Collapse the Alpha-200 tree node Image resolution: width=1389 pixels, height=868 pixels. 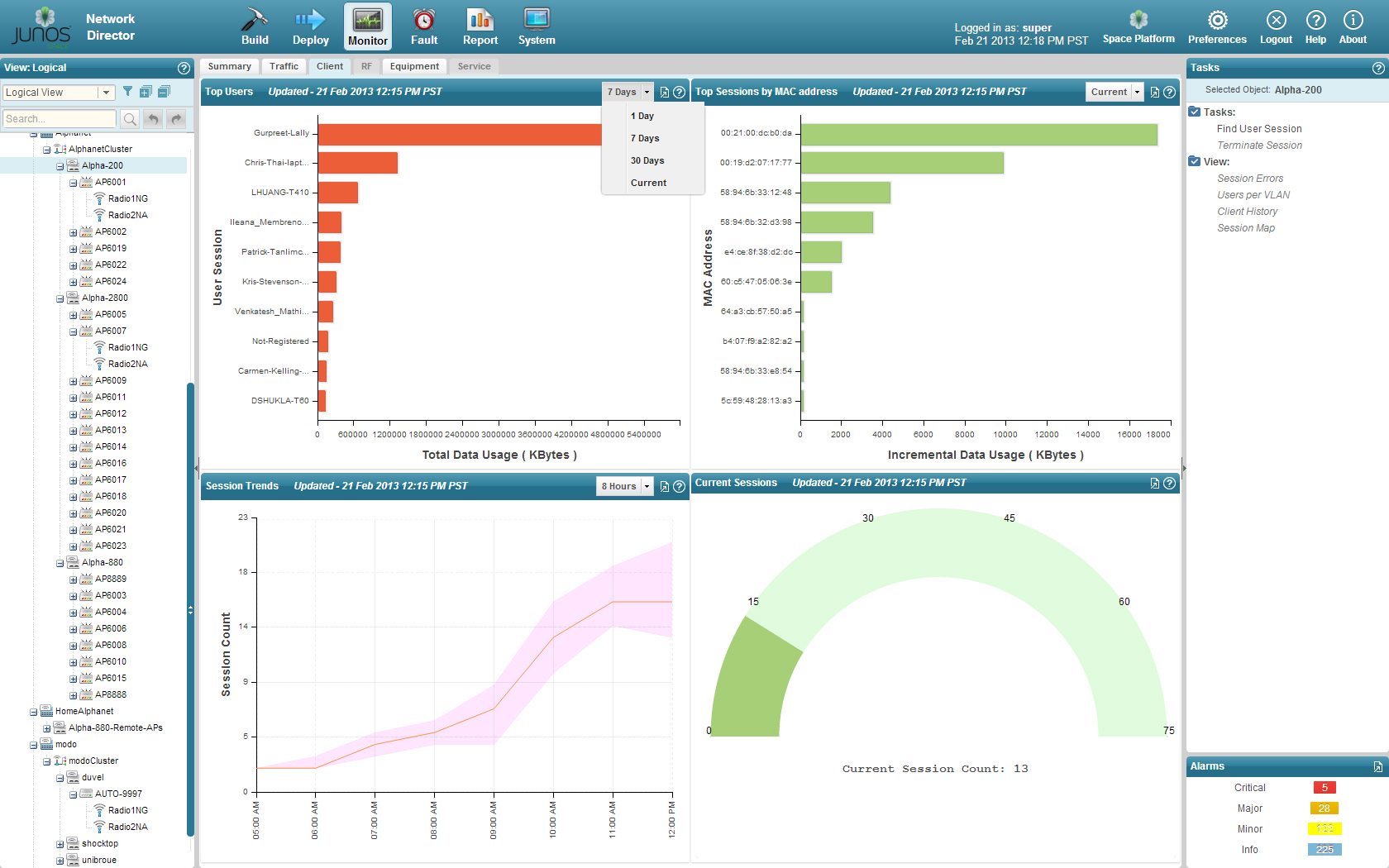click(60, 166)
